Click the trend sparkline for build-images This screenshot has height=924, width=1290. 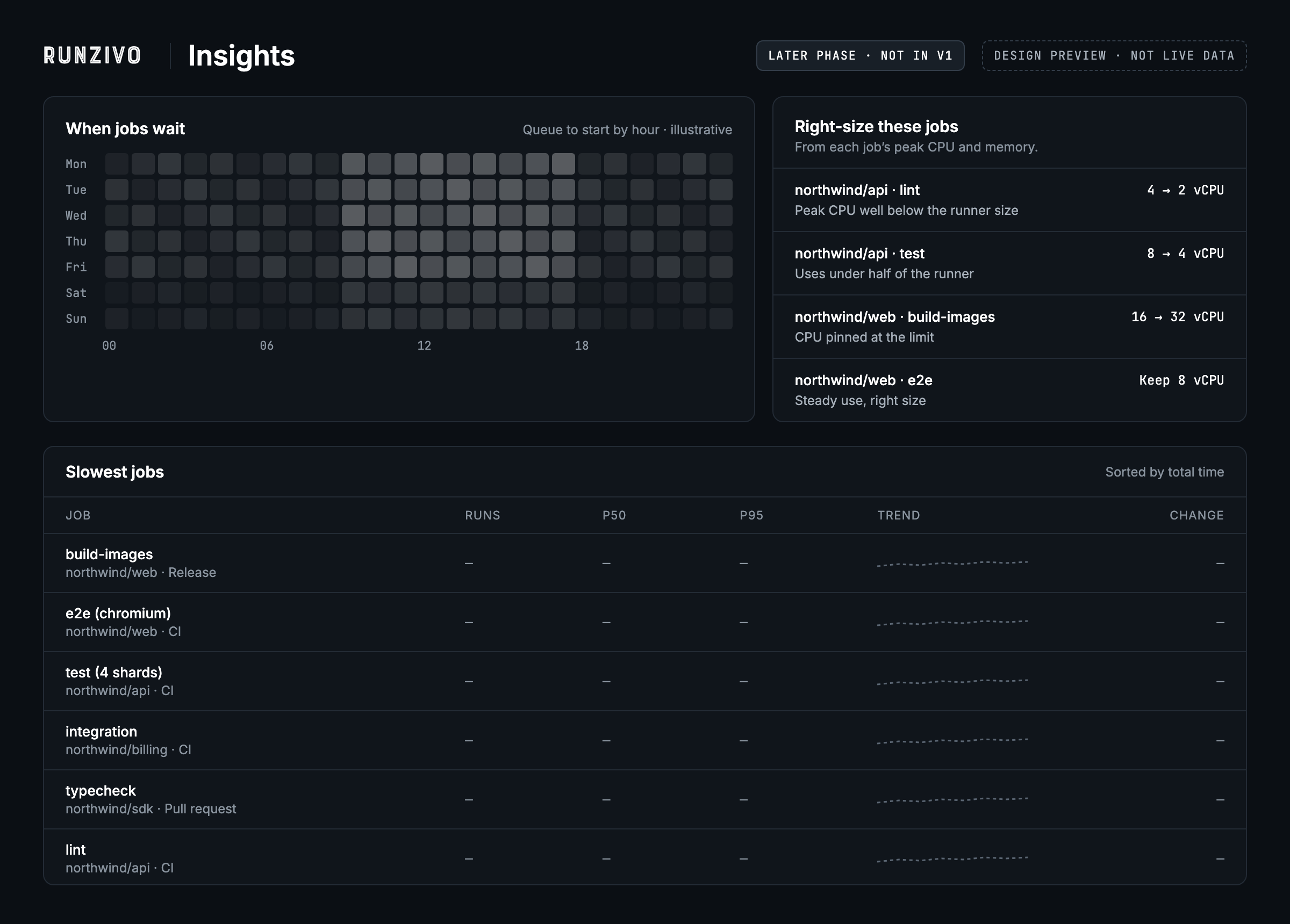pyautogui.click(x=952, y=564)
